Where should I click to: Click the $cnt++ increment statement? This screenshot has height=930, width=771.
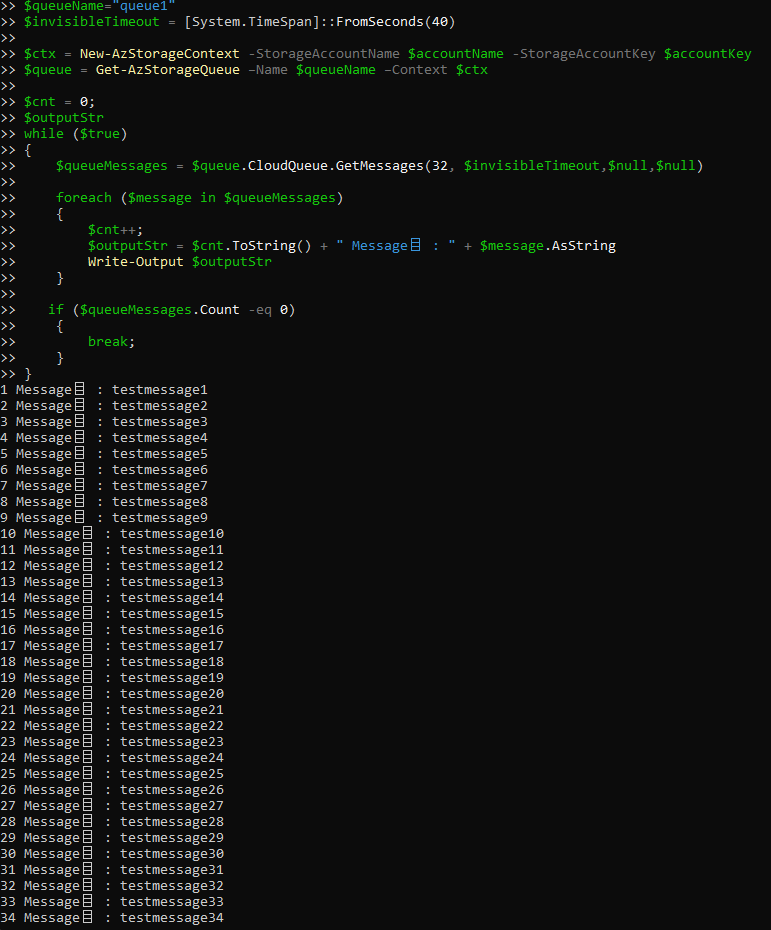[x=115, y=229]
